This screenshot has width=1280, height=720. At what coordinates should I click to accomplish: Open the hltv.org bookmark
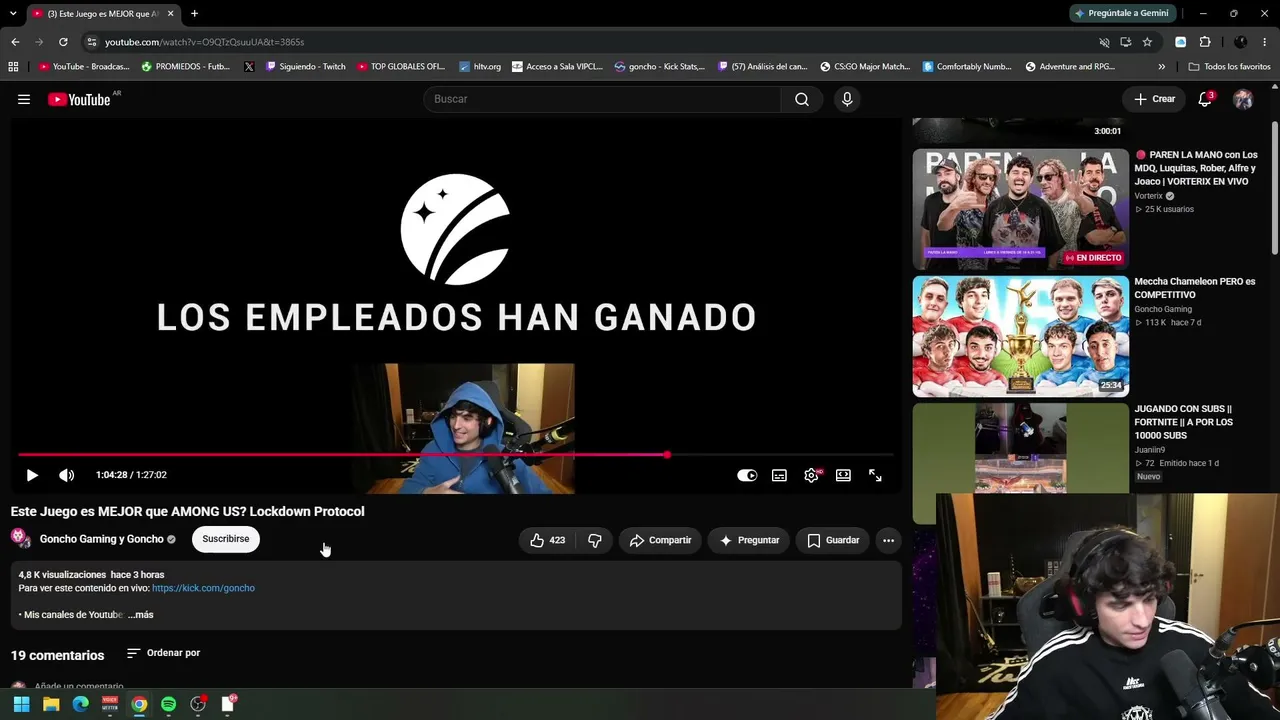tap(480, 66)
